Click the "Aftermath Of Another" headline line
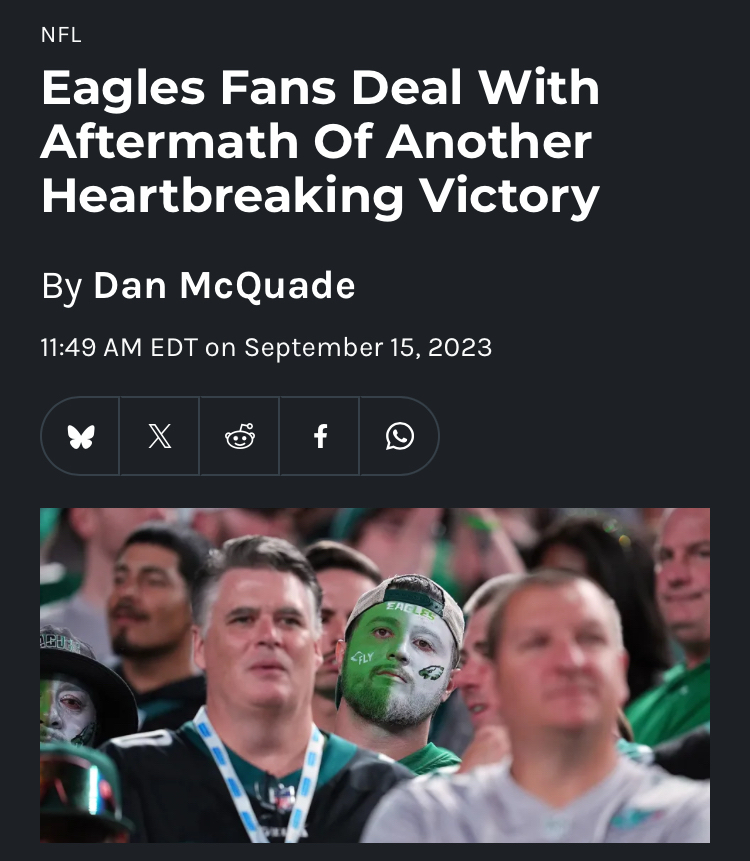The height and width of the screenshot is (861, 750). pyautogui.click(x=317, y=141)
